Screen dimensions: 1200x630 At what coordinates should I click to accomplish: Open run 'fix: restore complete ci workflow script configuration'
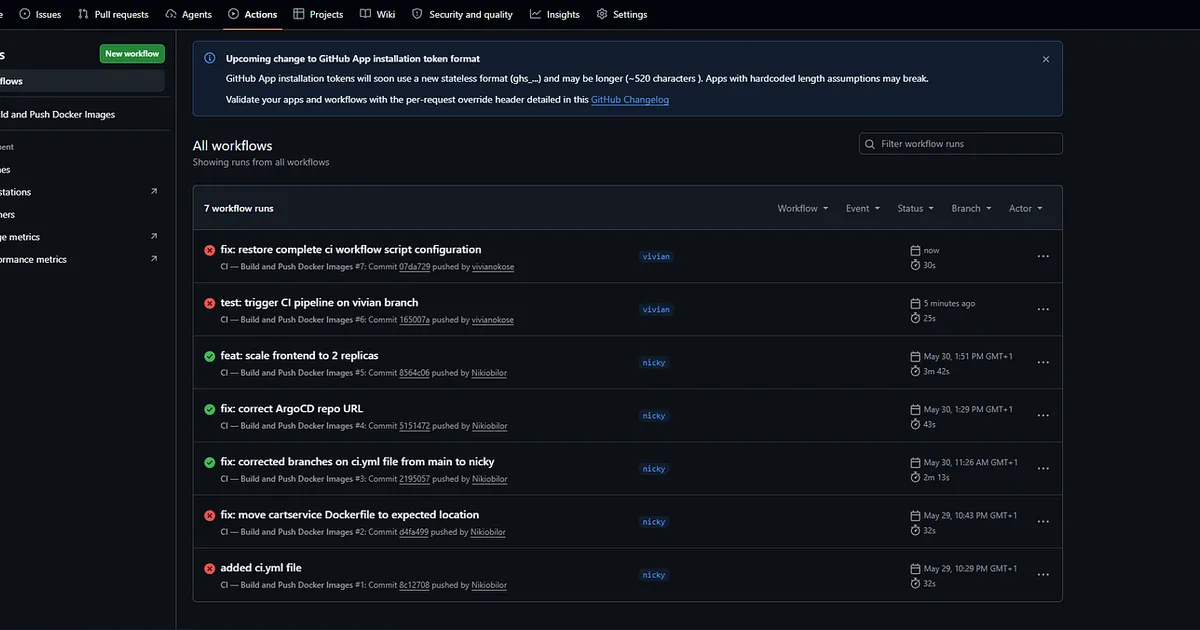coord(351,249)
